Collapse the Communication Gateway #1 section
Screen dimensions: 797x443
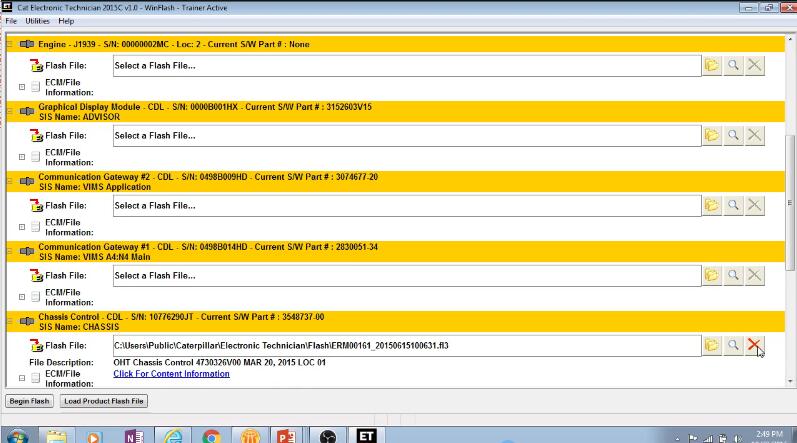[x=10, y=251]
